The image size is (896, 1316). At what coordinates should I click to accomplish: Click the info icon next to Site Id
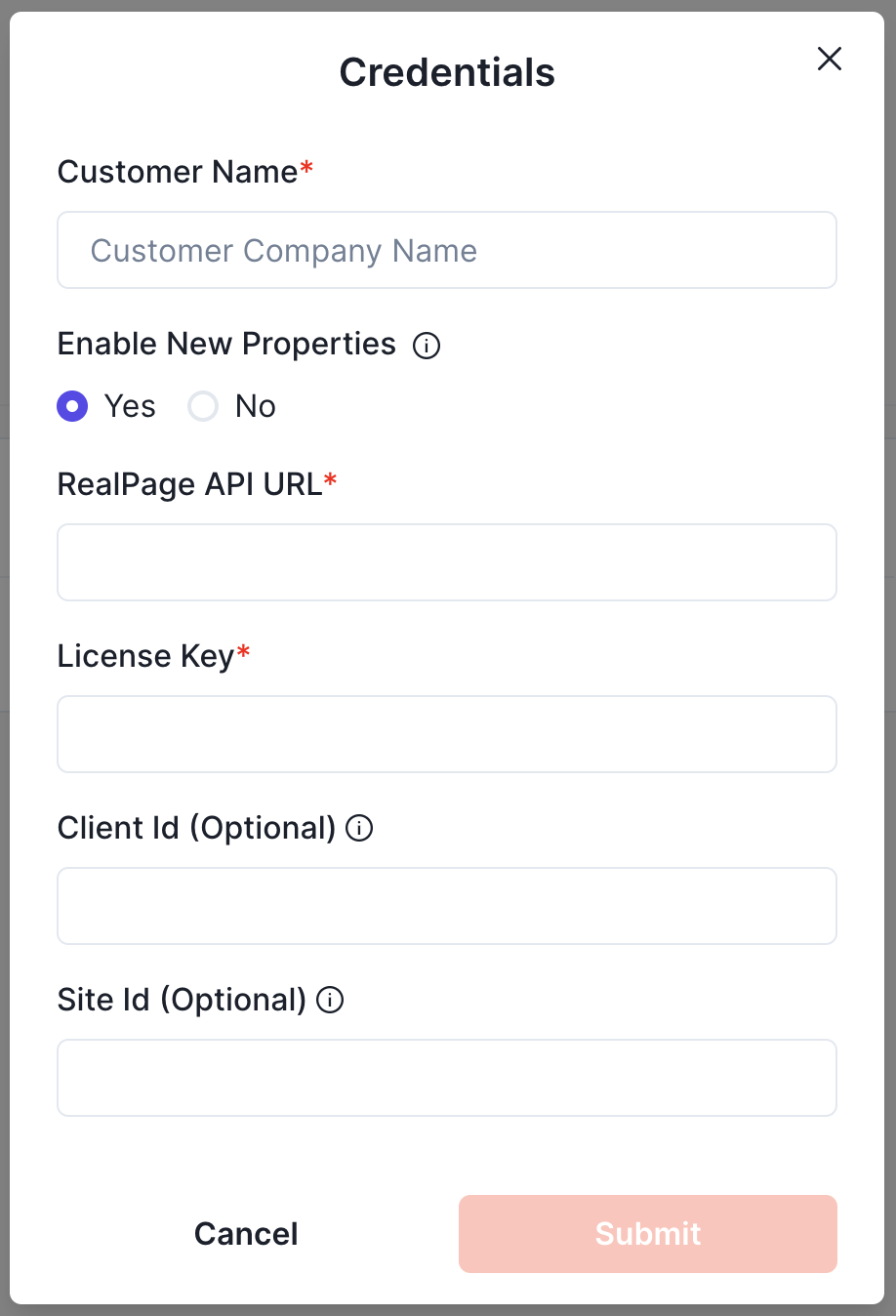point(331,1001)
